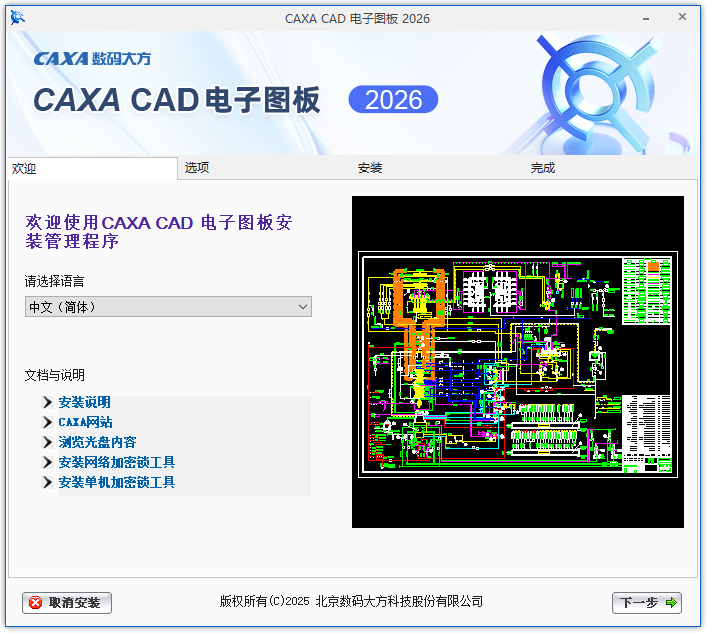Click the CAXA数码大方 brand logo

tap(92, 58)
